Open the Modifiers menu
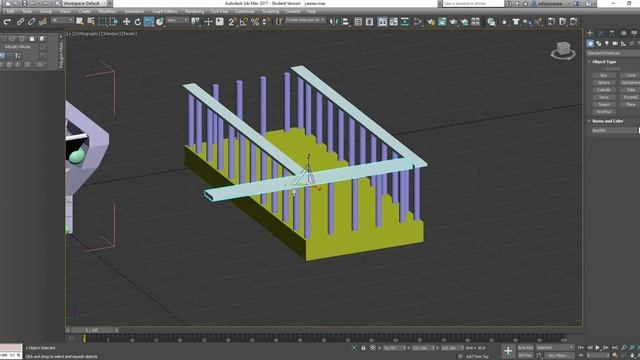 [x=107, y=11]
